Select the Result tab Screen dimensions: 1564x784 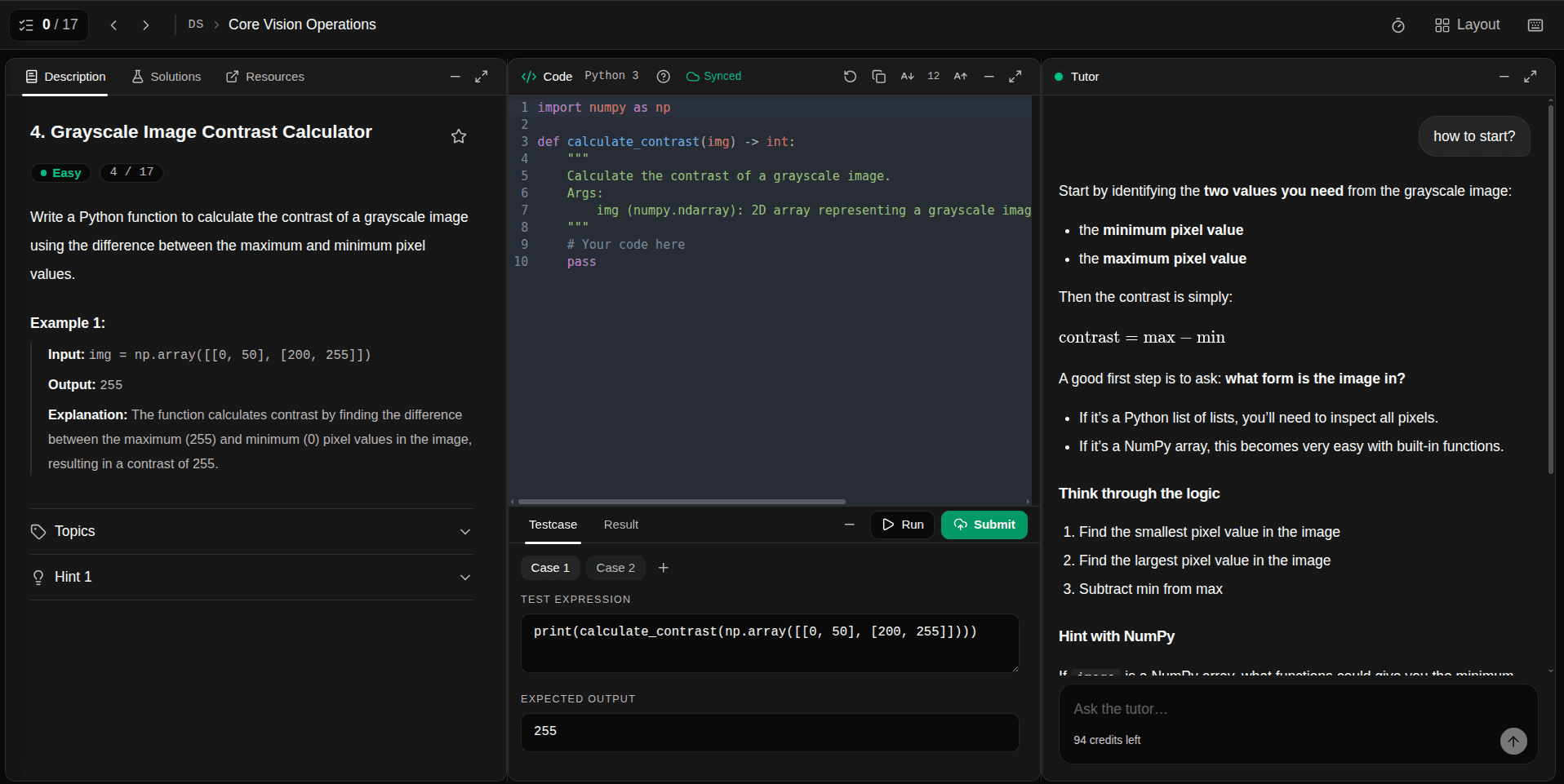click(x=621, y=525)
